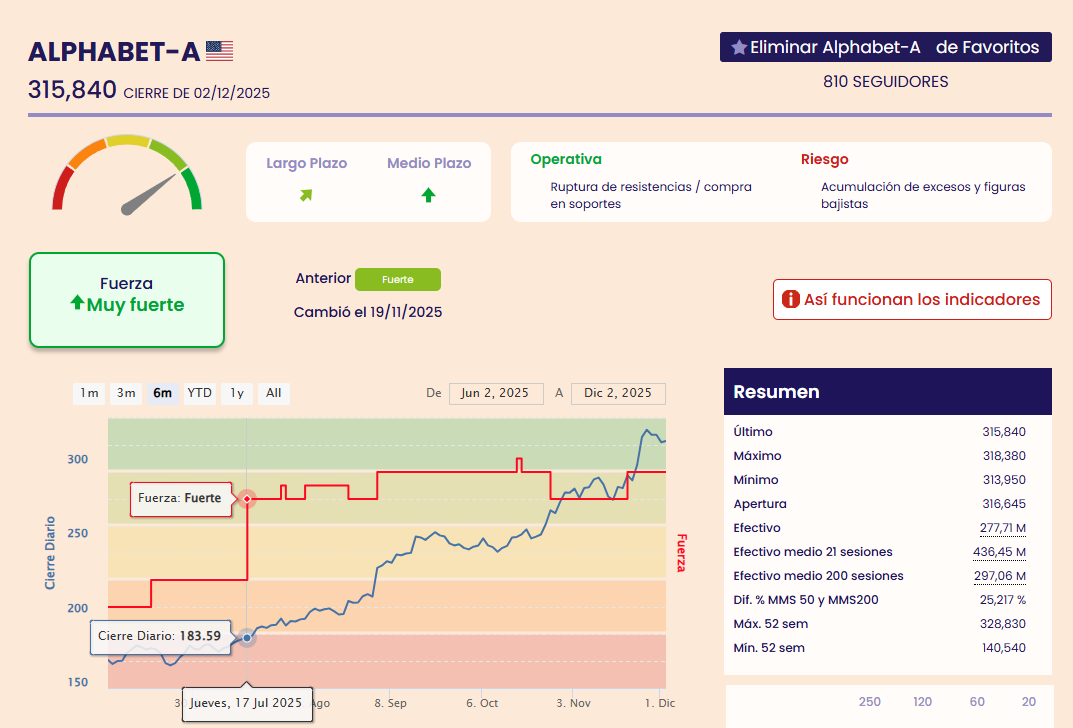Image resolution: width=1073 pixels, height=728 pixels.
Task: Remove Alphabet-A from Favoritos
Action: pos(885,47)
